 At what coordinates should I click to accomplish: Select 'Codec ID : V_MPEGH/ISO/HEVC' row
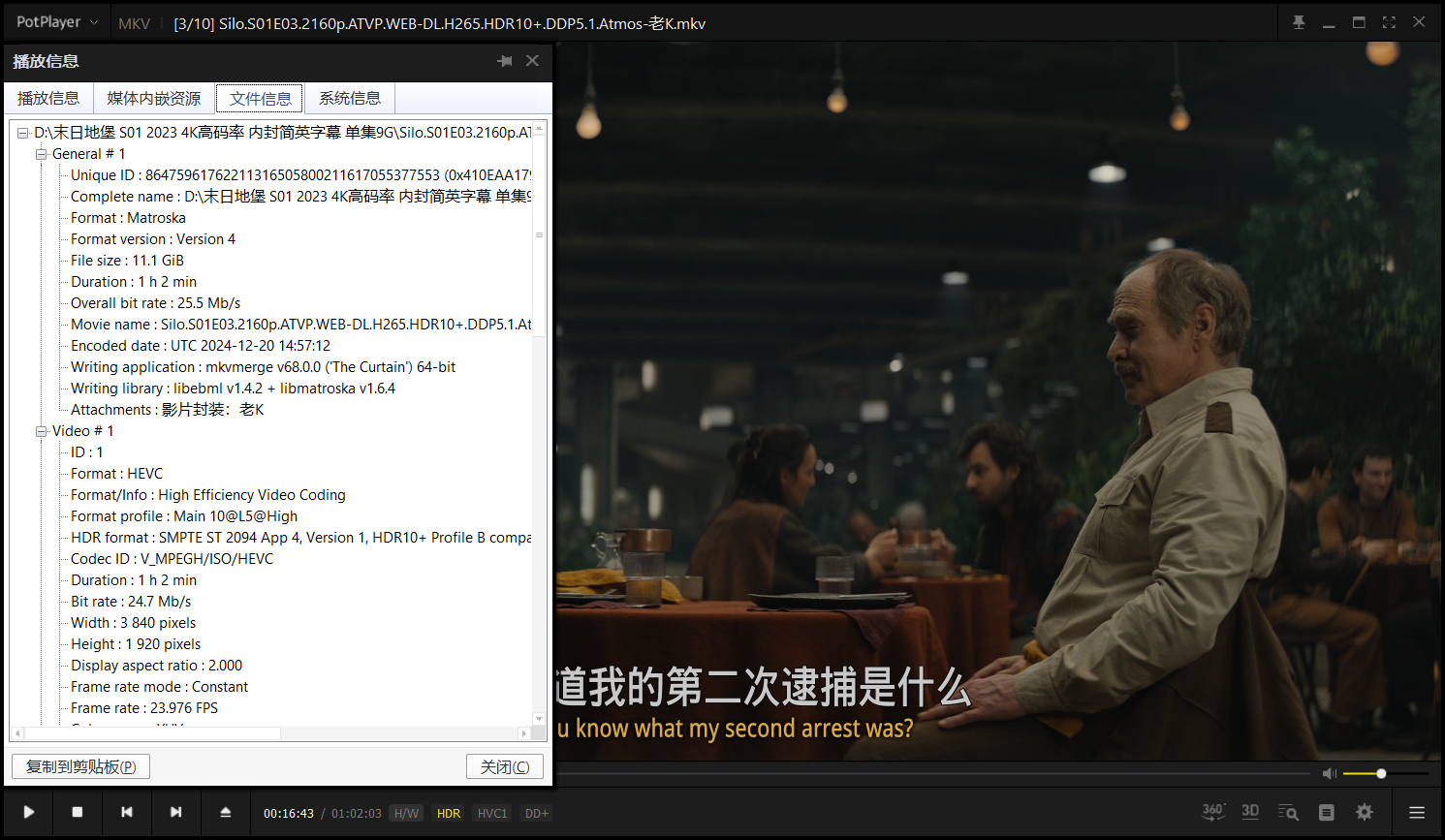pos(172,559)
